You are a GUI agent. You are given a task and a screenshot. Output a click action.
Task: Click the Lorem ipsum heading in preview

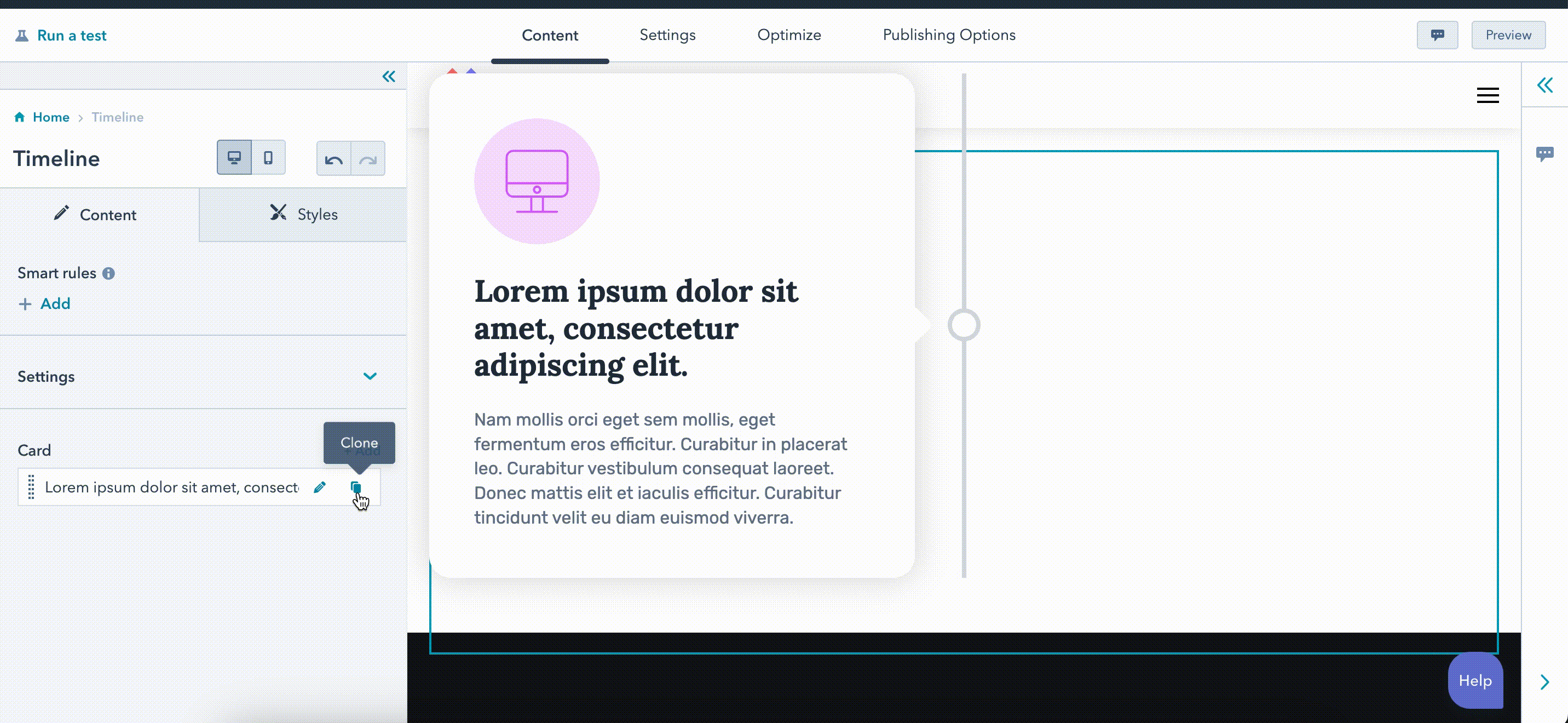coord(636,328)
